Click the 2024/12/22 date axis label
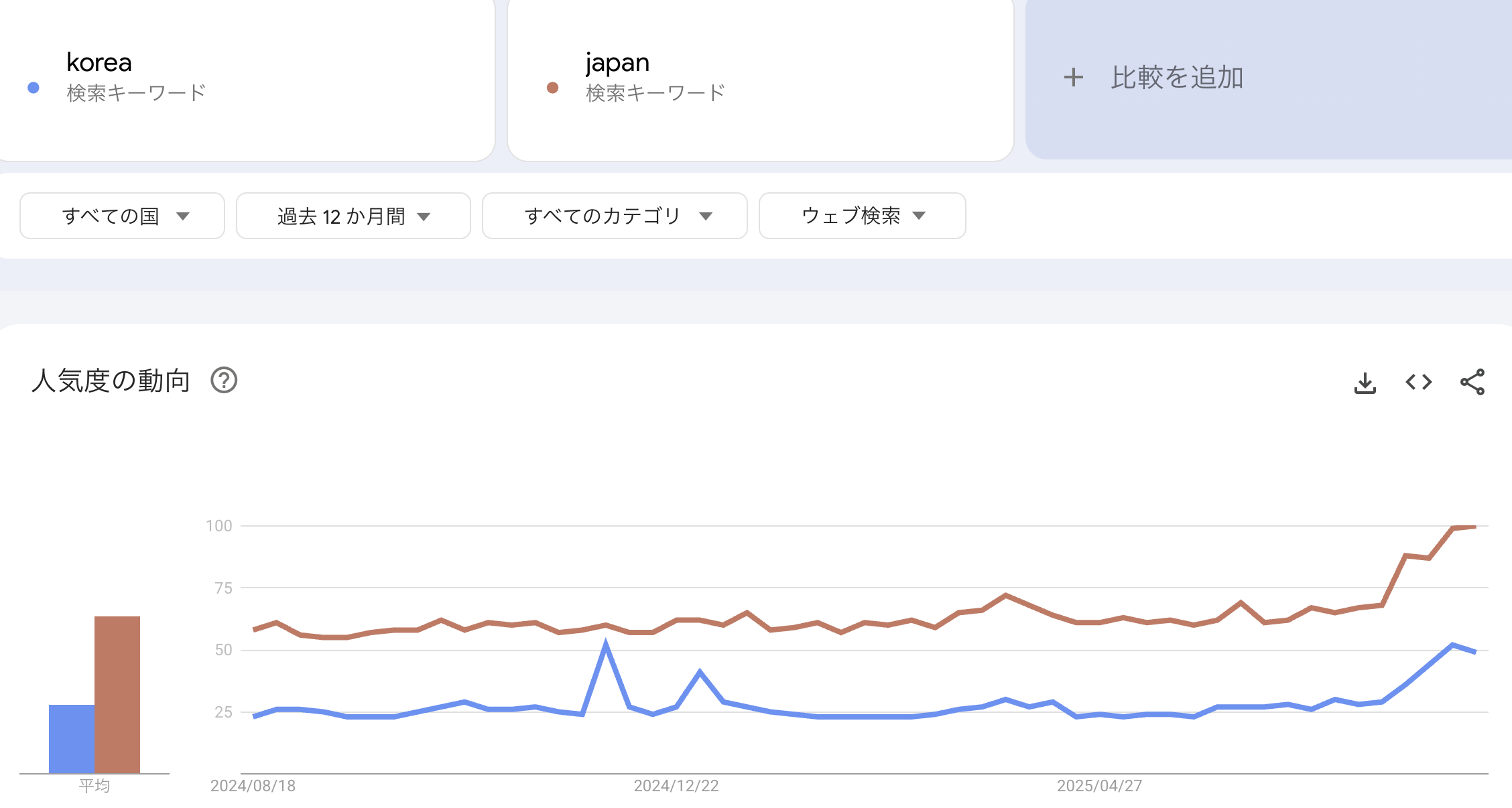This screenshot has height=808, width=1512. click(x=676, y=786)
